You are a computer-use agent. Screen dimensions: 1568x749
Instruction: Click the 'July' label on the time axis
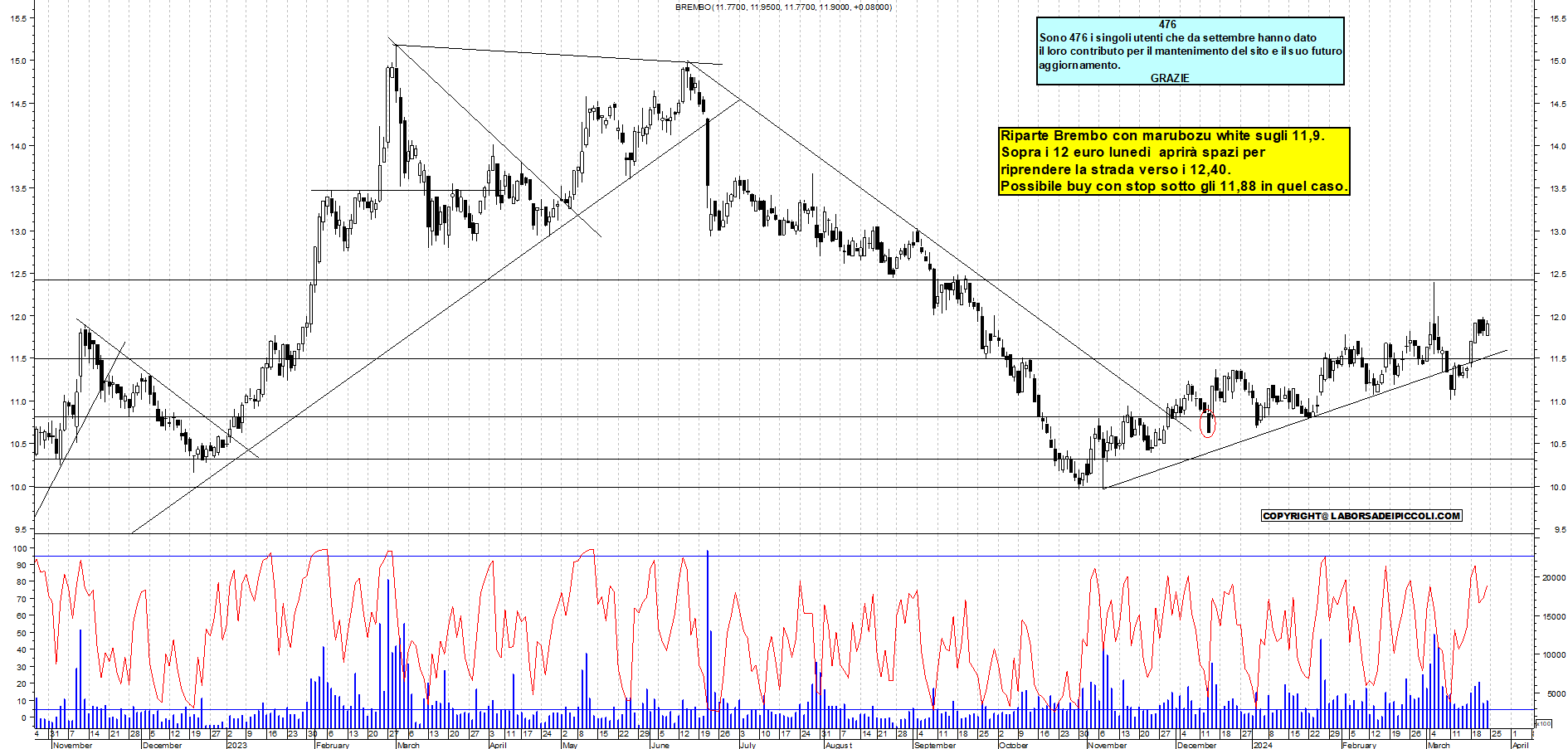747,745
